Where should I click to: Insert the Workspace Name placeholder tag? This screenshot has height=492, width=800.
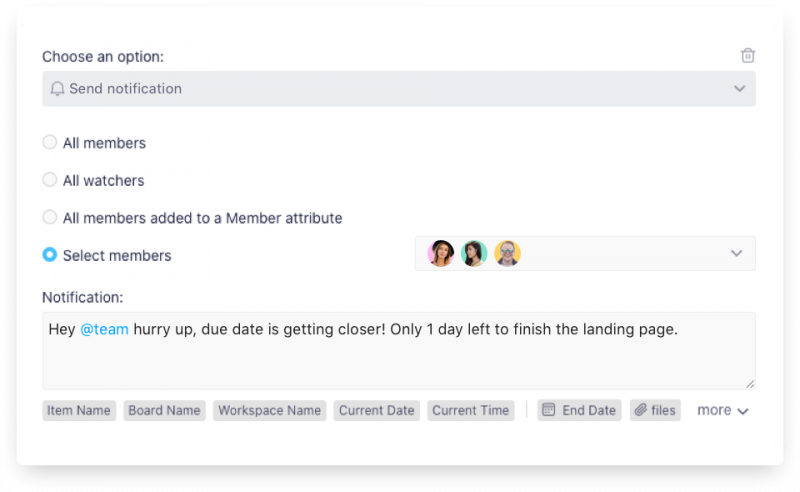coord(270,410)
